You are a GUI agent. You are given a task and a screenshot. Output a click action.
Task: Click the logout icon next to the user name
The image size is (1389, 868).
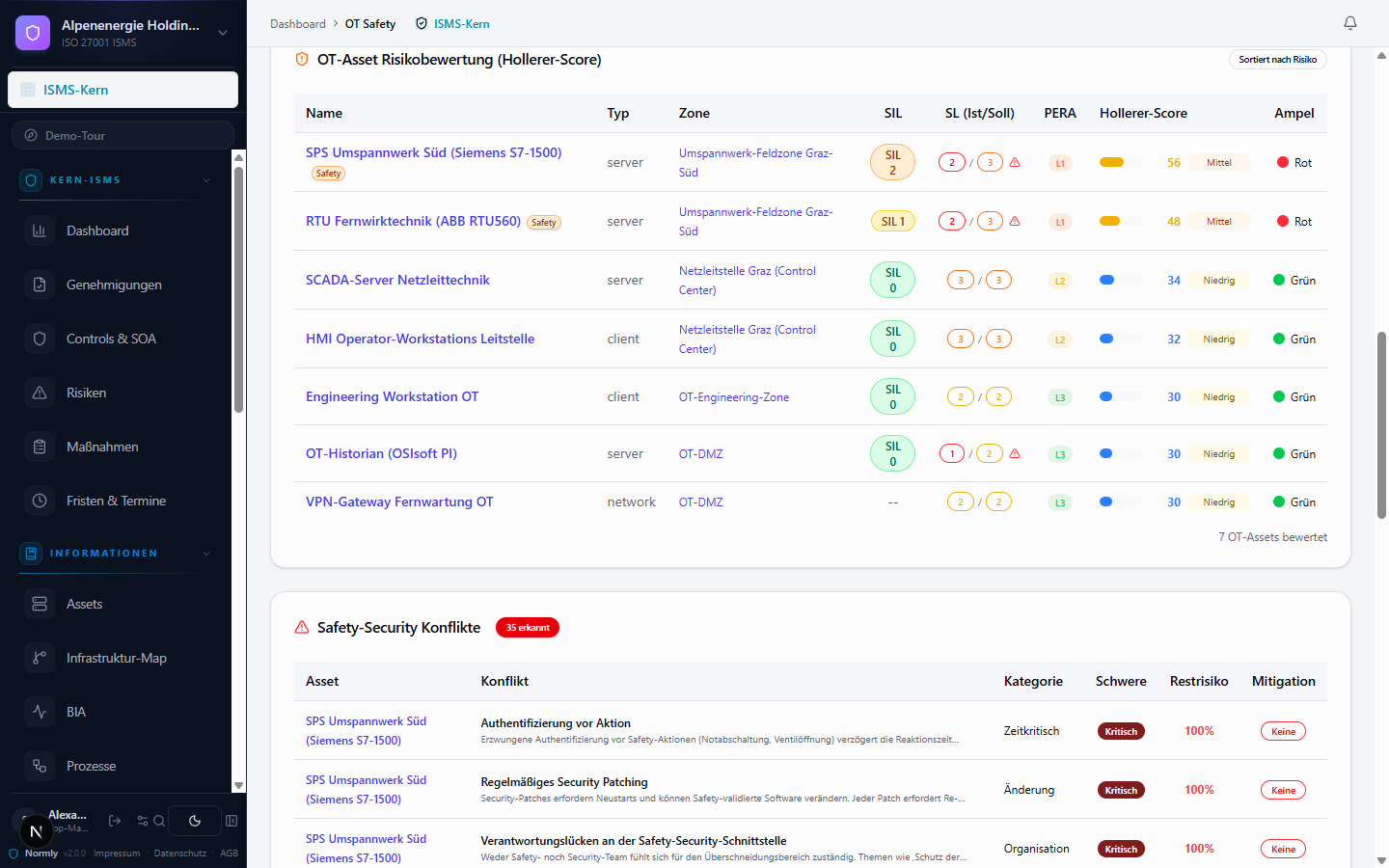tap(115, 821)
